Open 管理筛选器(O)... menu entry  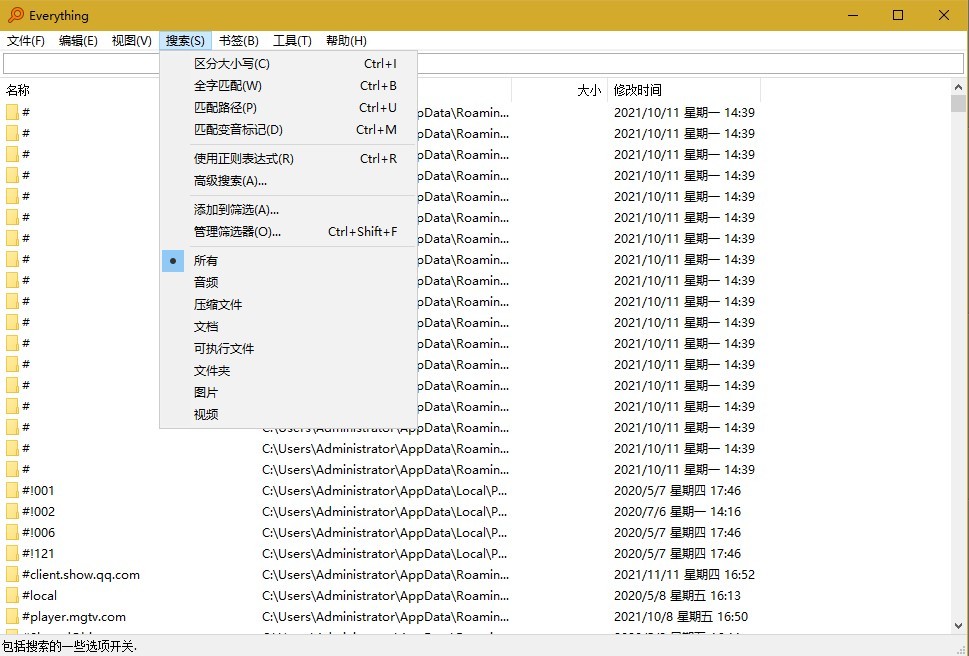click(289, 232)
